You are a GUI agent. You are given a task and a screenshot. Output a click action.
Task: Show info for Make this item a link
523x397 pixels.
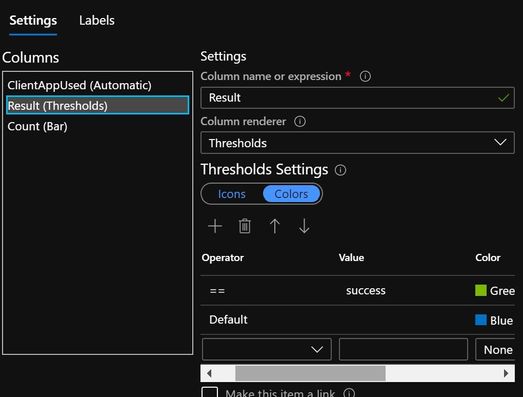point(349,393)
